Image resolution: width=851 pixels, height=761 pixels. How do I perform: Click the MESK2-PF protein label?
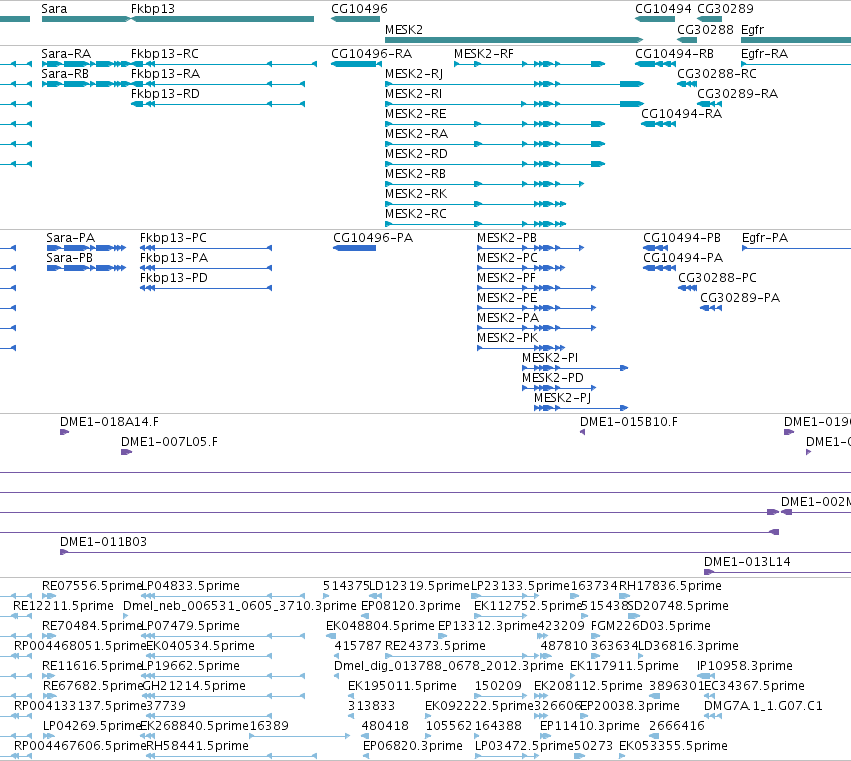tap(506, 278)
